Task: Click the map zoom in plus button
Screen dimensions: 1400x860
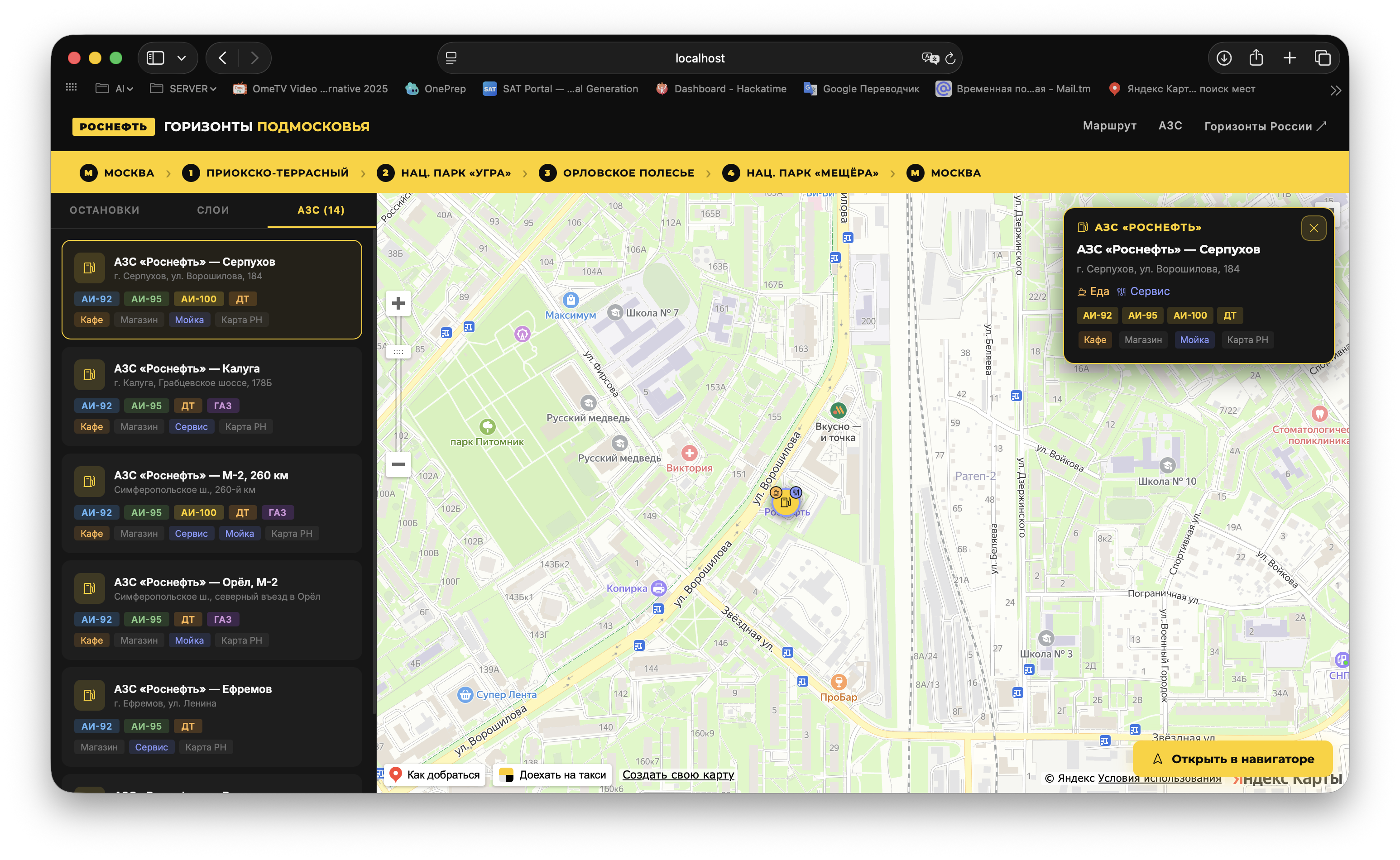Action: [398, 303]
